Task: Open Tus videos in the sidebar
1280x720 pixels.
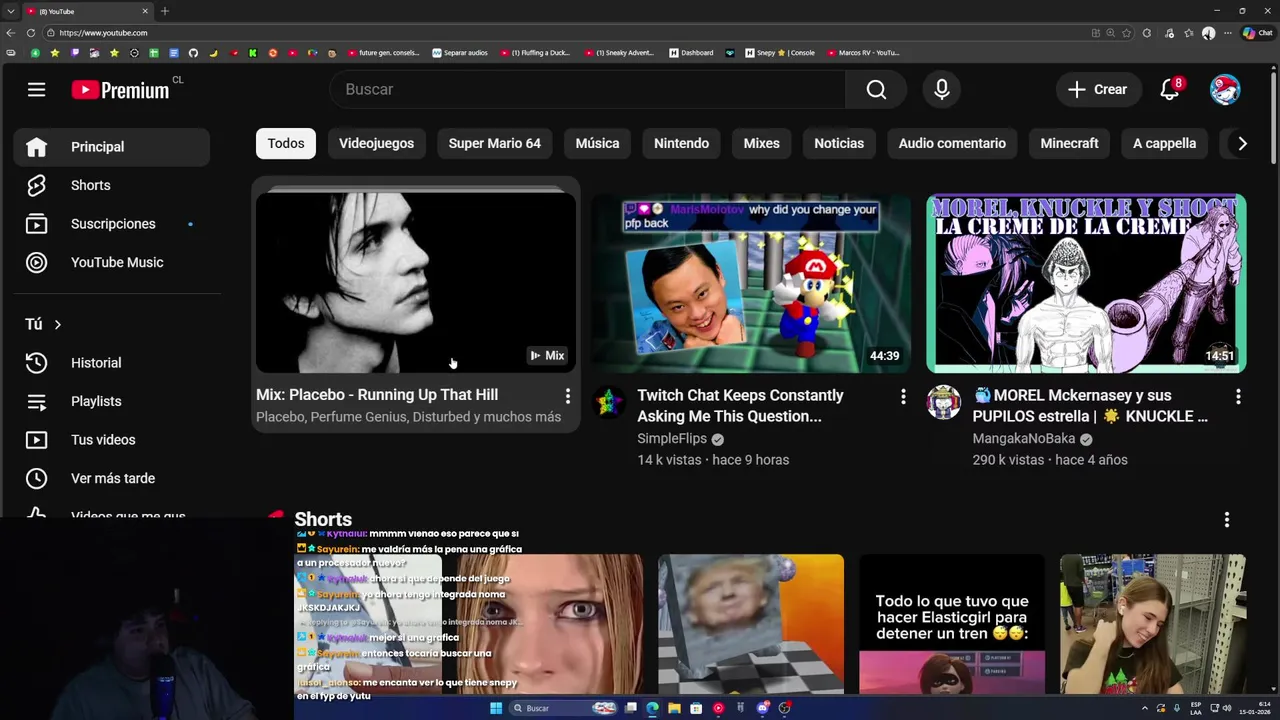Action: point(112,440)
